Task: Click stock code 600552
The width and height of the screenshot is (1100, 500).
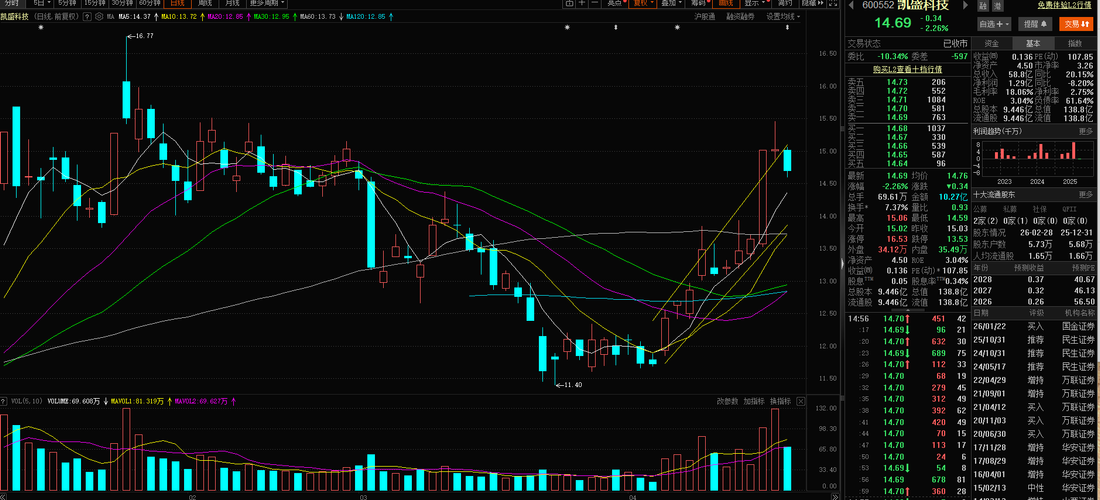Action: point(878,5)
